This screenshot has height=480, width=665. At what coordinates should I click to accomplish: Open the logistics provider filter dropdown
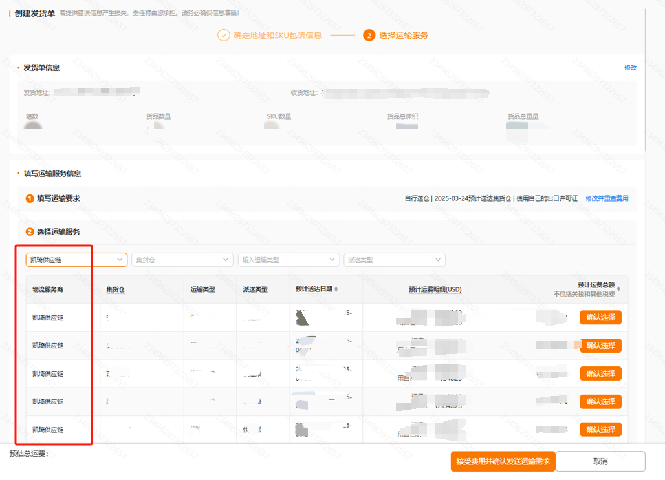point(76,260)
